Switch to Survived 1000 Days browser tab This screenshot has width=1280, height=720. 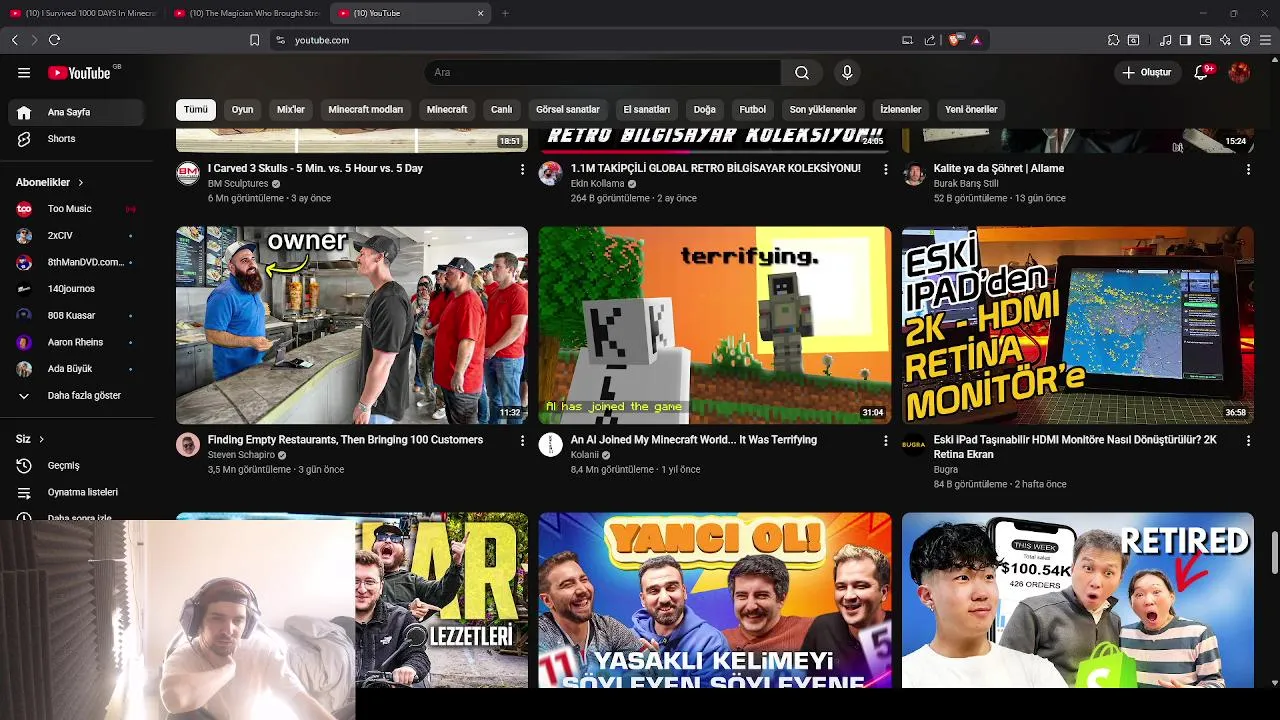[84, 13]
